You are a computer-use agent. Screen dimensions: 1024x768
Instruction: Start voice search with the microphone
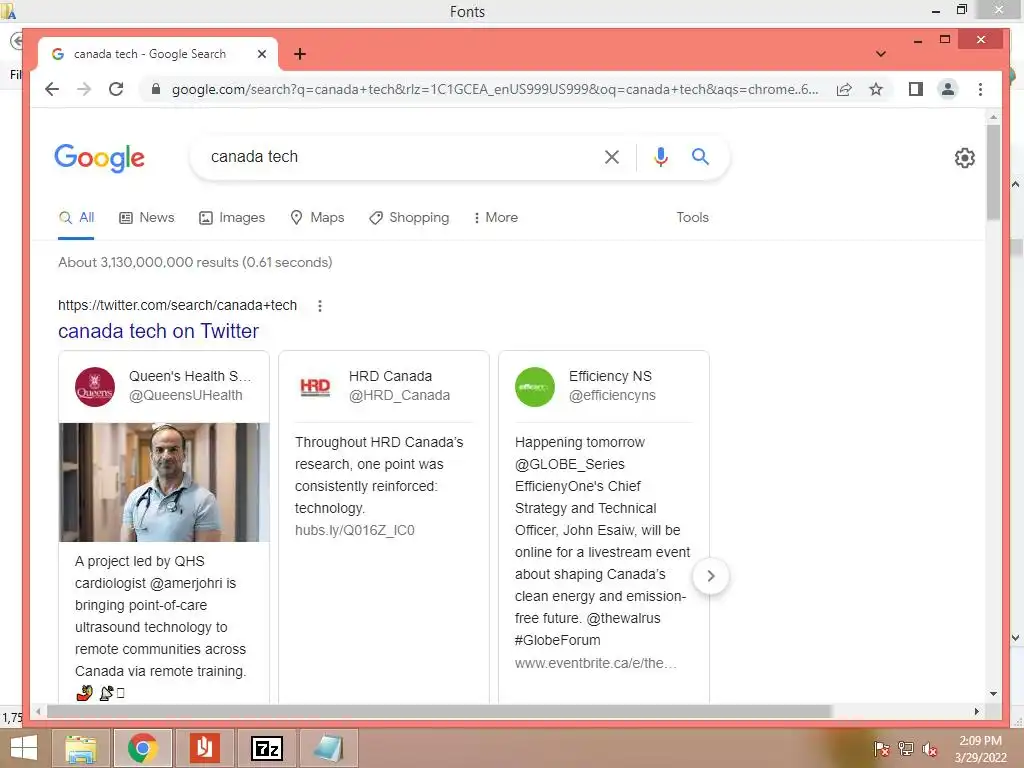pos(661,157)
